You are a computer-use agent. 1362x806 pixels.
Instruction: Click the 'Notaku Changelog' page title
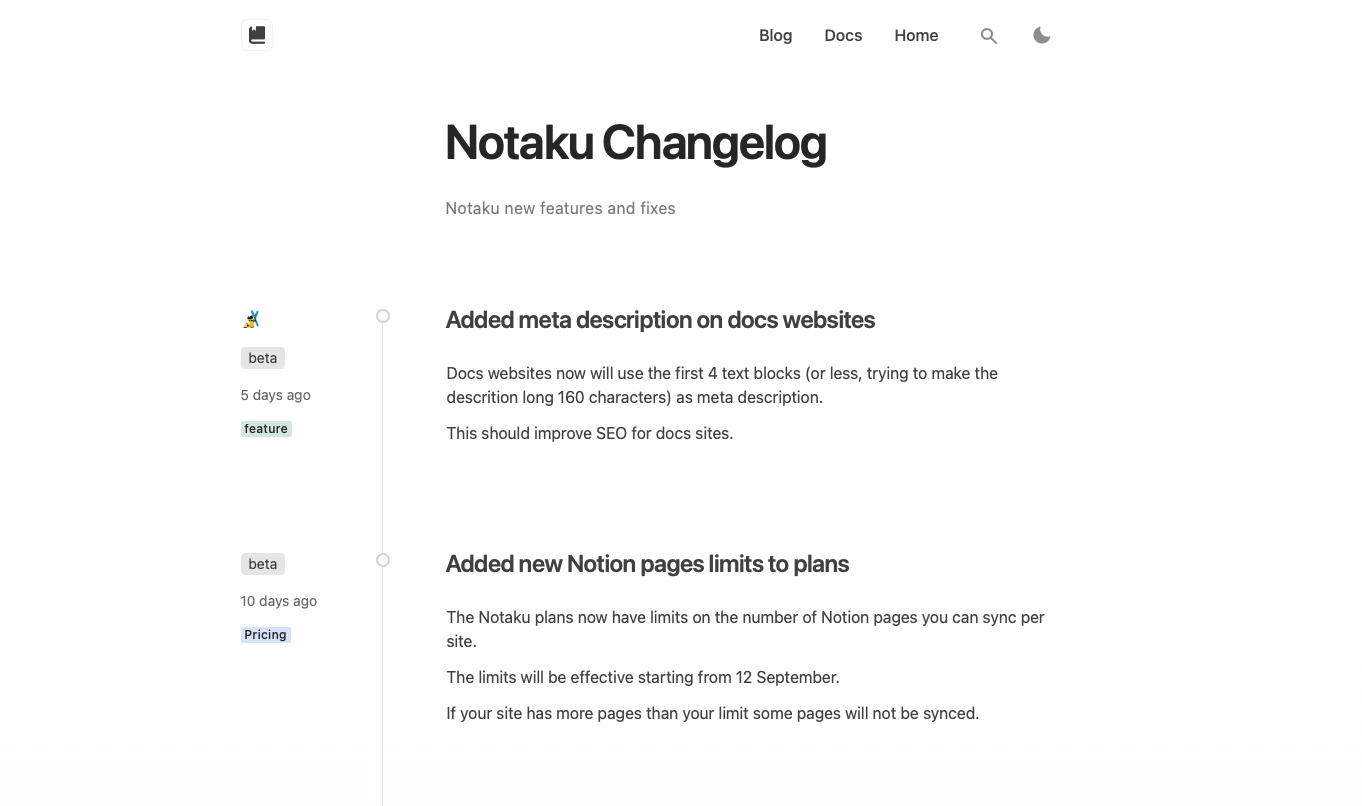click(x=636, y=143)
